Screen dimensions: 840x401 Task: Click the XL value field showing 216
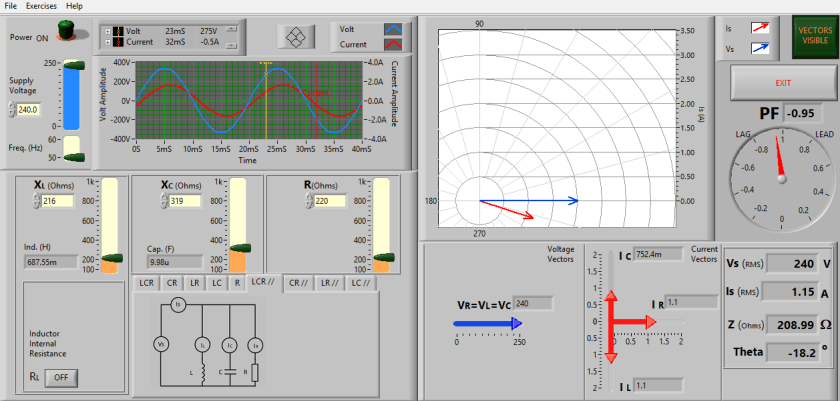click(57, 201)
